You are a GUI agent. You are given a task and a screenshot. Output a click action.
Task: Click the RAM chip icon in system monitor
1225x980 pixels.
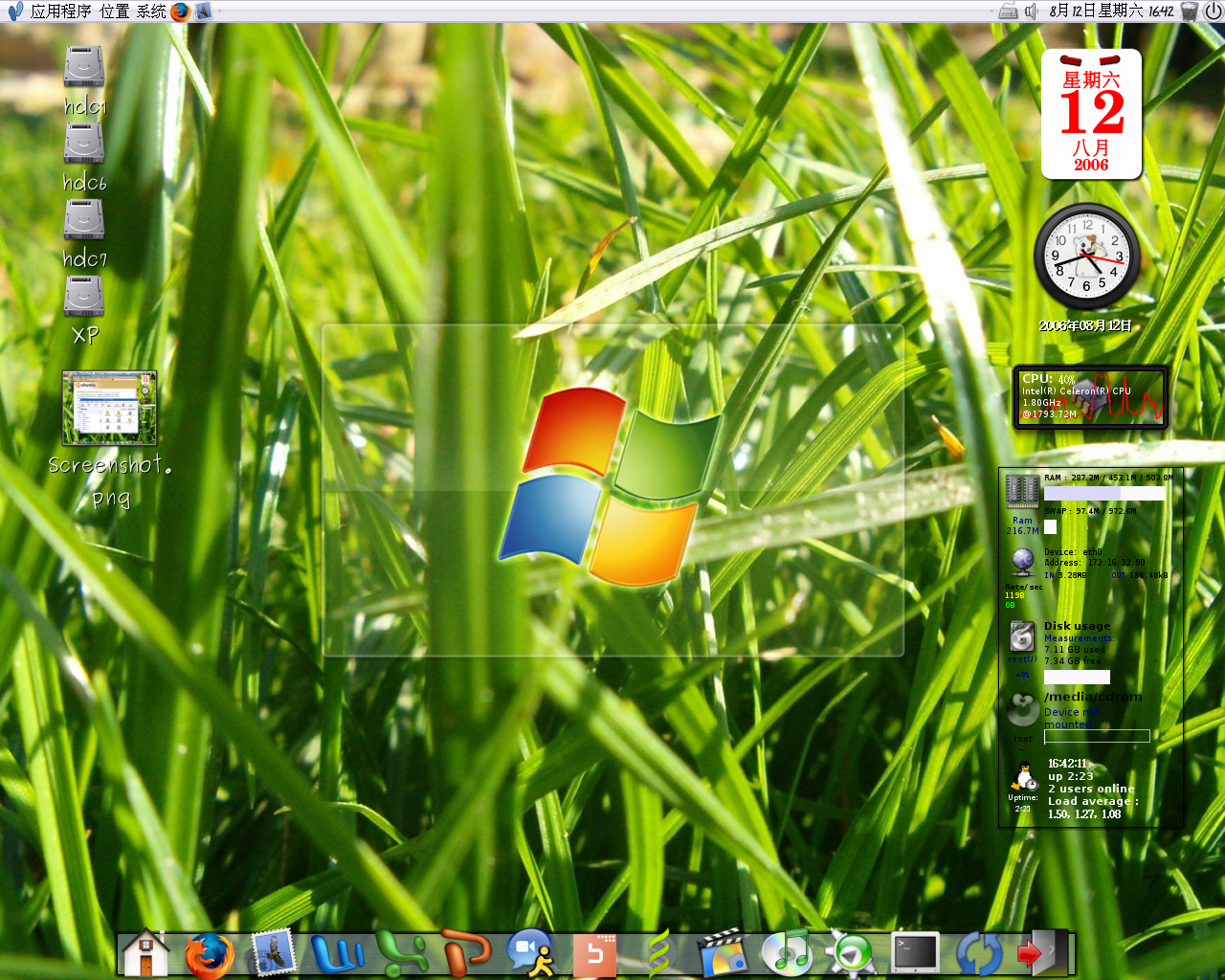coord(1022,492)
